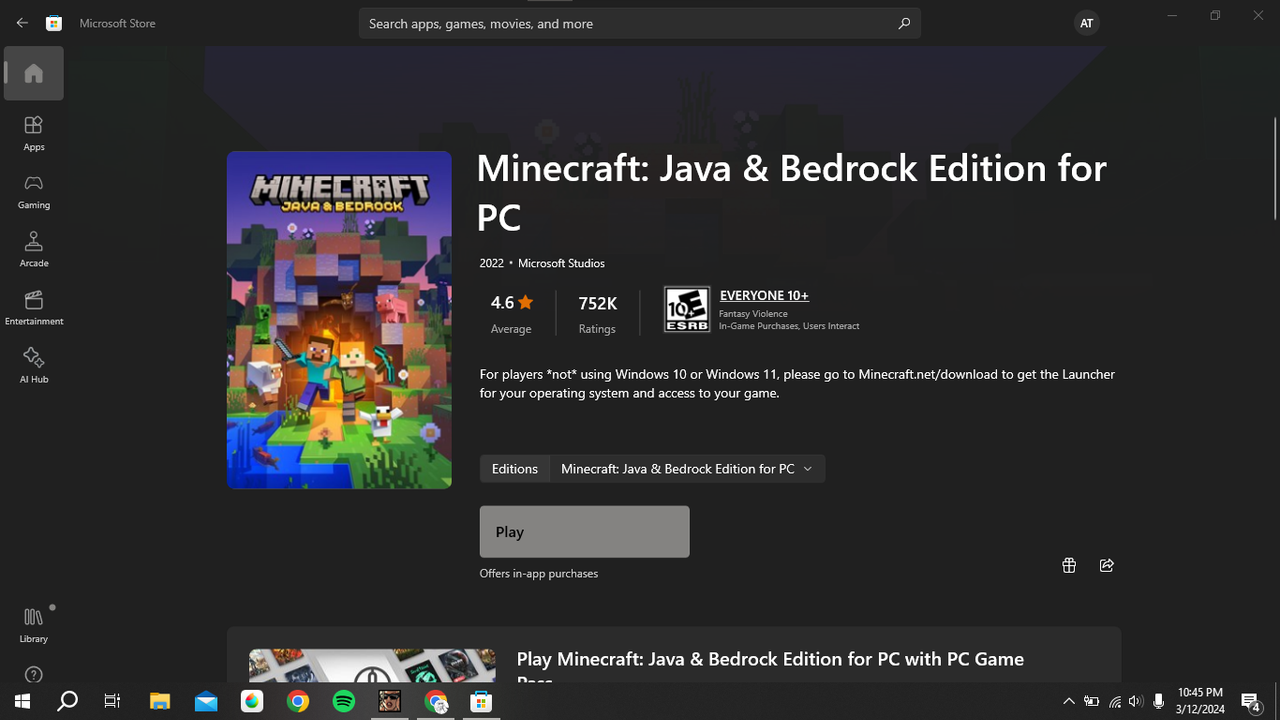Viewport: 1280px width, 720px height.
Task: Click 'Offers in-app purchases' text
Action: click(539, 573)
